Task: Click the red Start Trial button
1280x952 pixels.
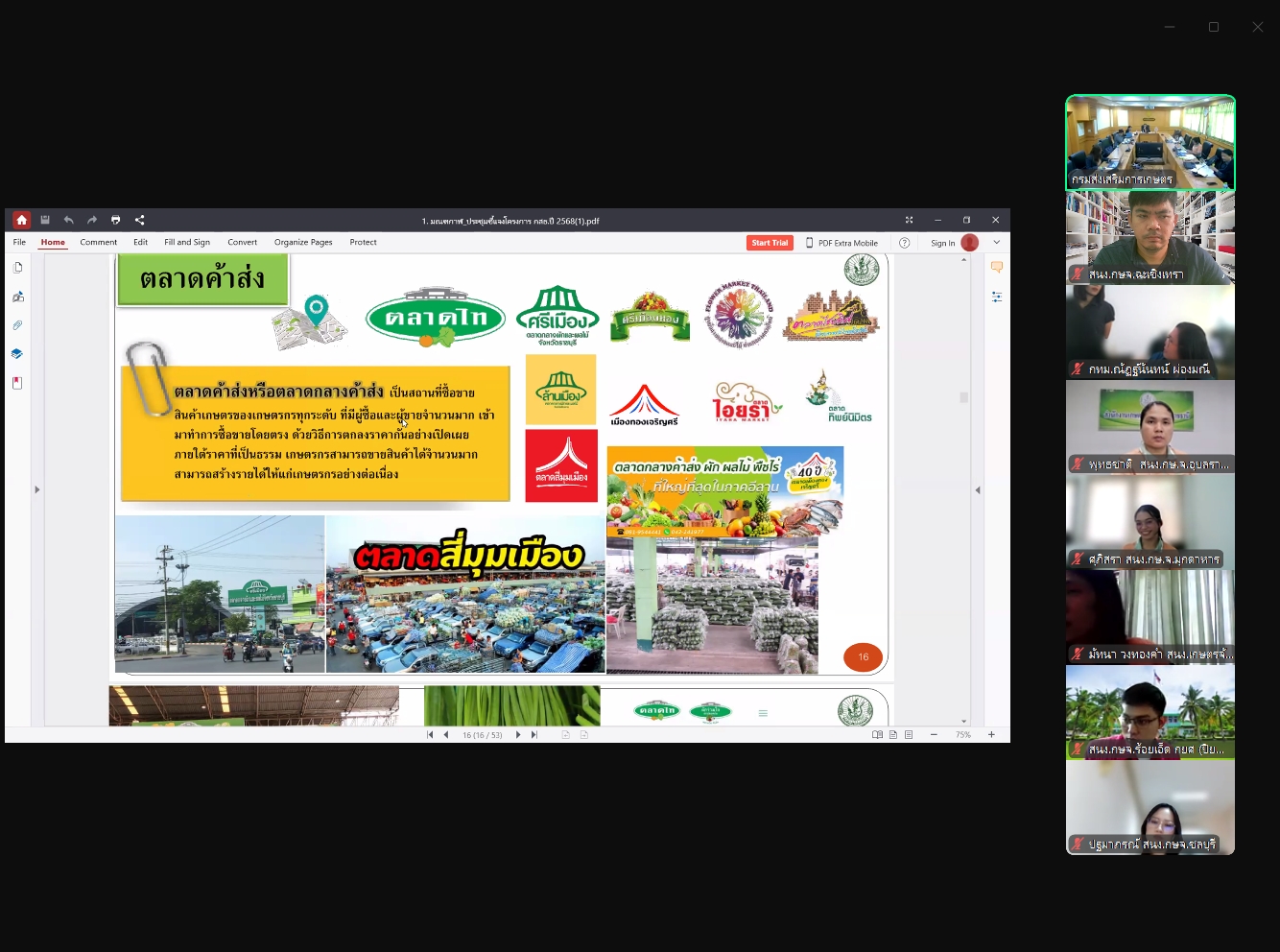Action: 770,243
